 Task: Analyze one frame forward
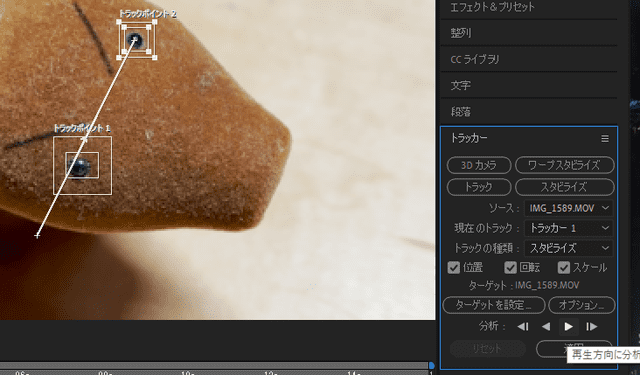click(x=591, y=326)
